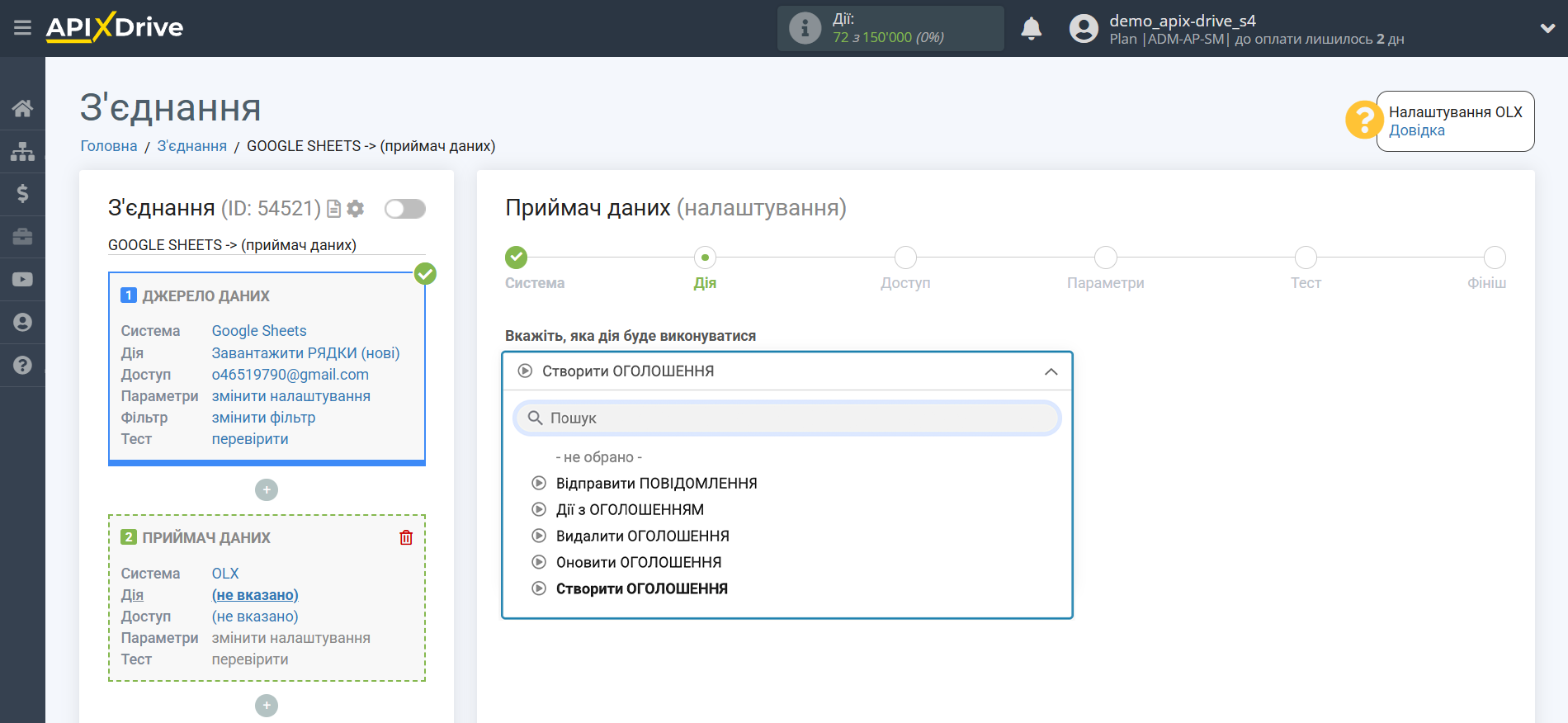Click the Параметри step circle

tap(1106, 258)
